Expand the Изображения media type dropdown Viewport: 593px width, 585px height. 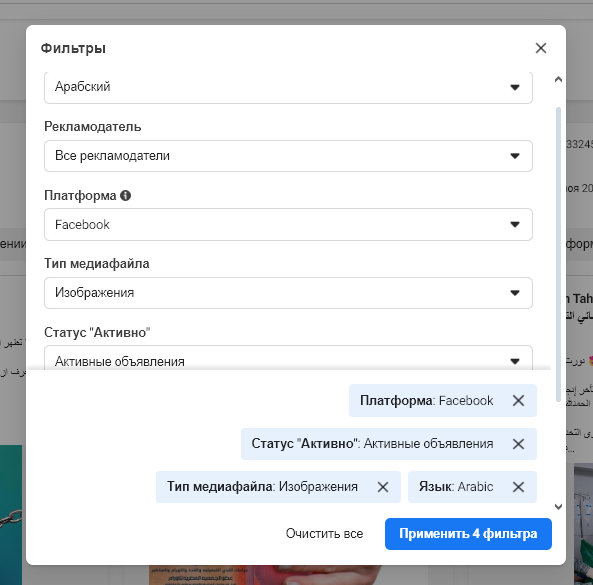[x=288, y=293]
